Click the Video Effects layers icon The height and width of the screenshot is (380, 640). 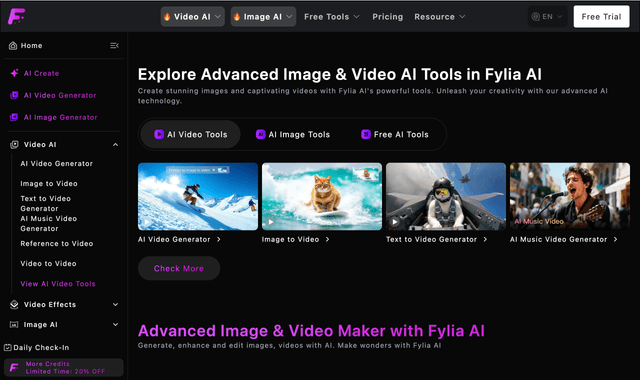[14, 304]
